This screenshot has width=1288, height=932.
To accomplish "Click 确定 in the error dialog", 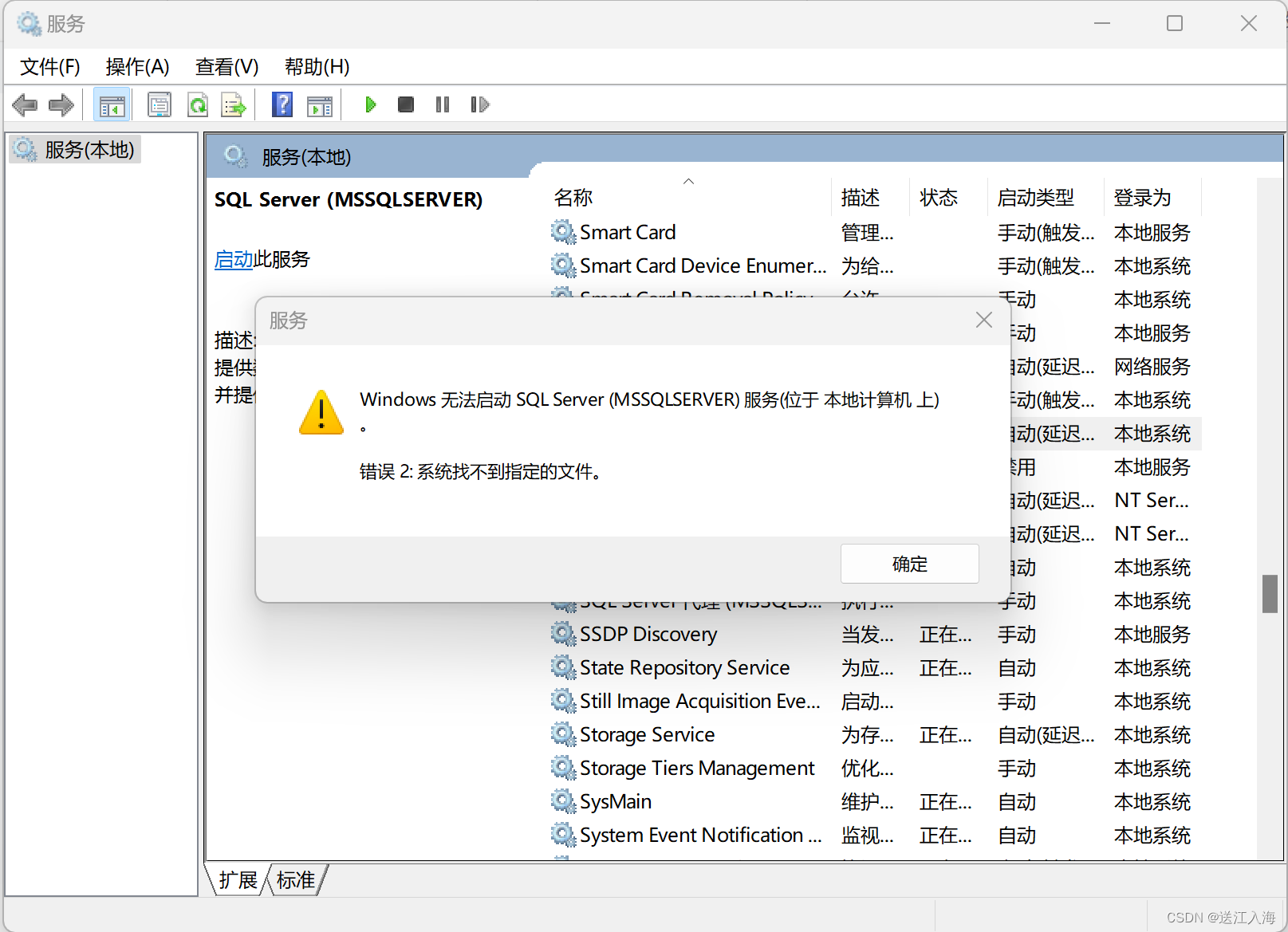I will click(910, 564).
